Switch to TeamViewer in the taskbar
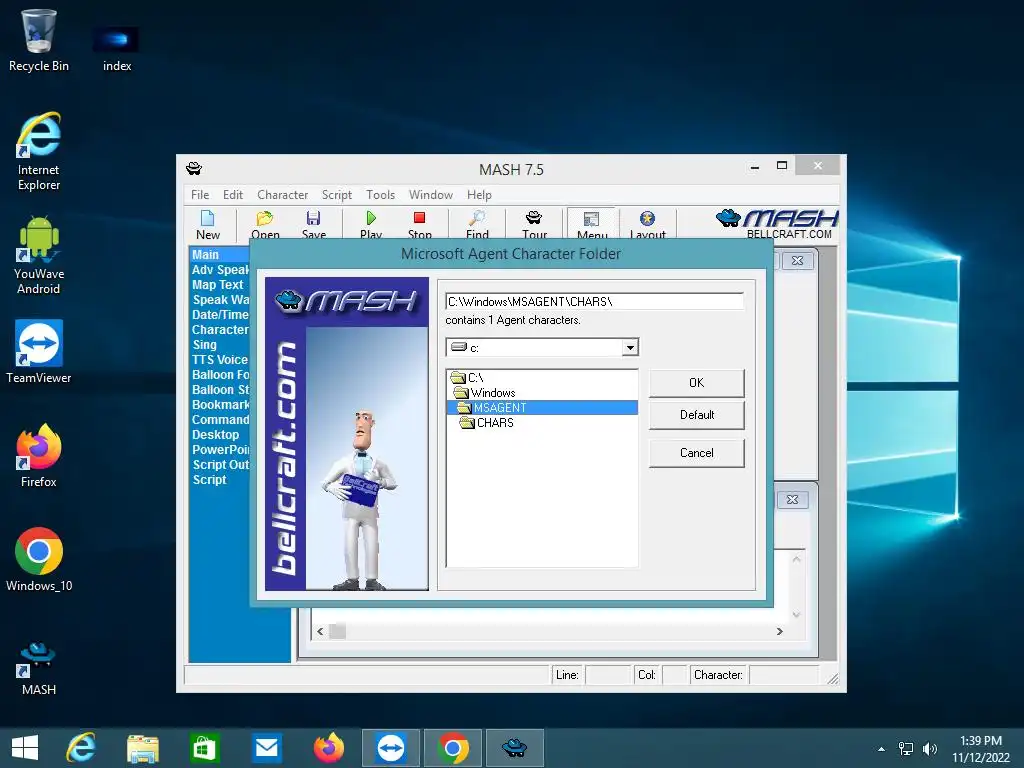Image resolution: width=1024 pixels, height=768 pixels. (x=391, y=748)
